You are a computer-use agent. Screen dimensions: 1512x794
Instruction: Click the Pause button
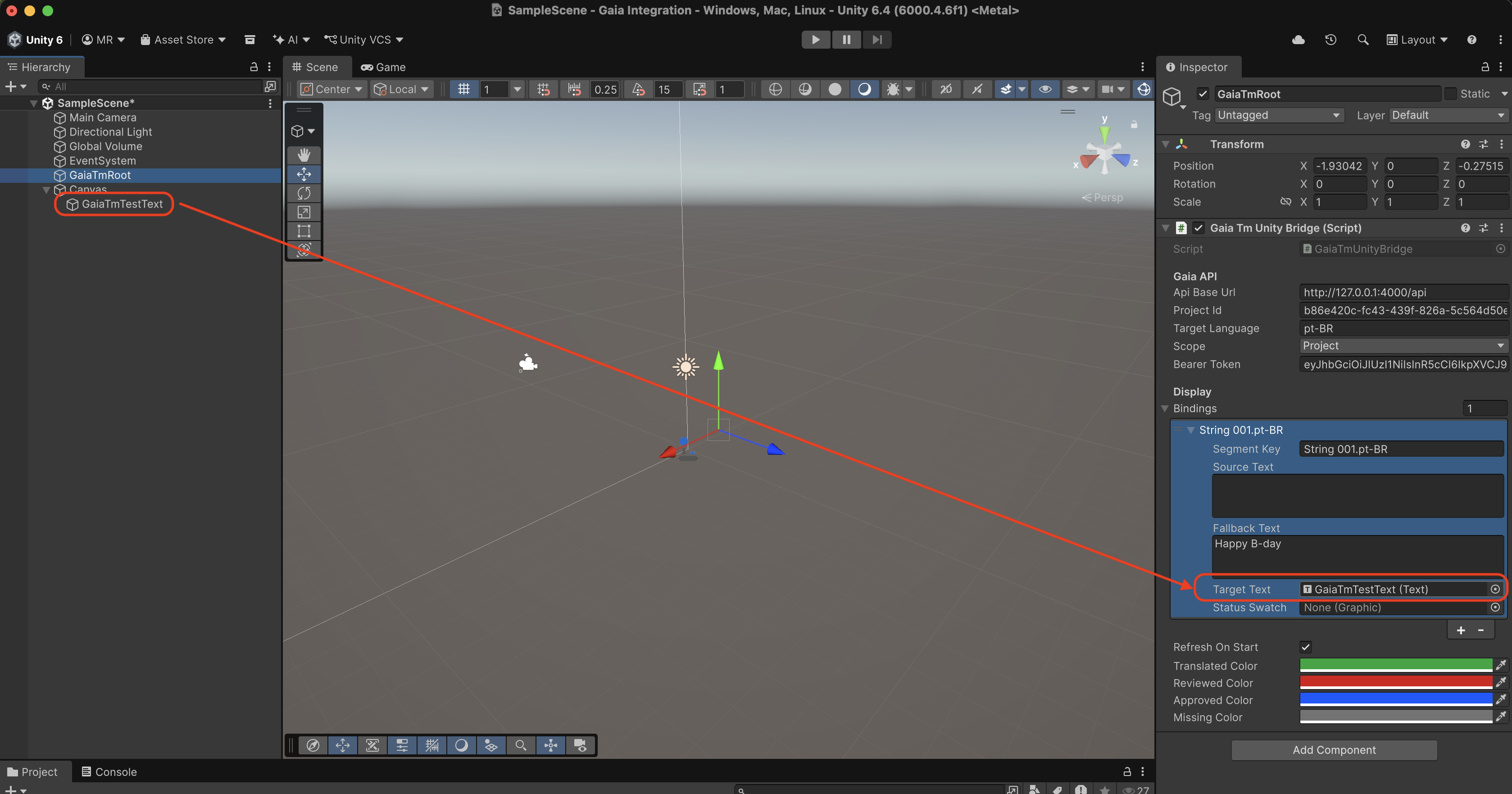(846, 39)
